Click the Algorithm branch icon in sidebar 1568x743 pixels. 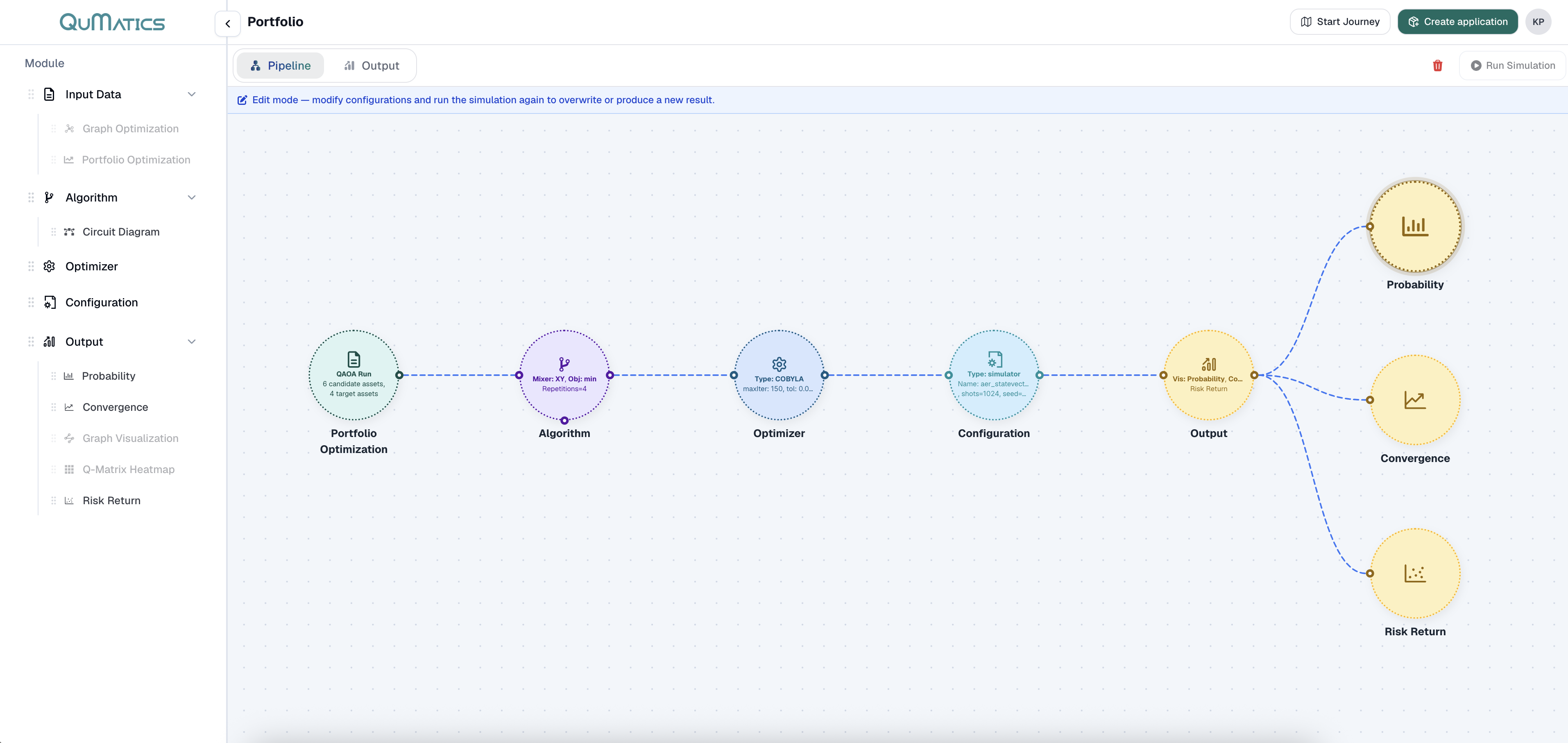(49, 198)
